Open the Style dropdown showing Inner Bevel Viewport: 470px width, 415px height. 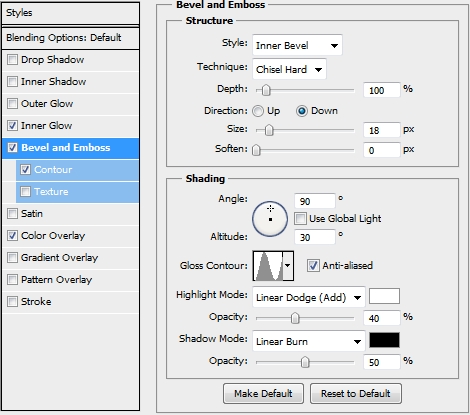(x=297, y=45)
